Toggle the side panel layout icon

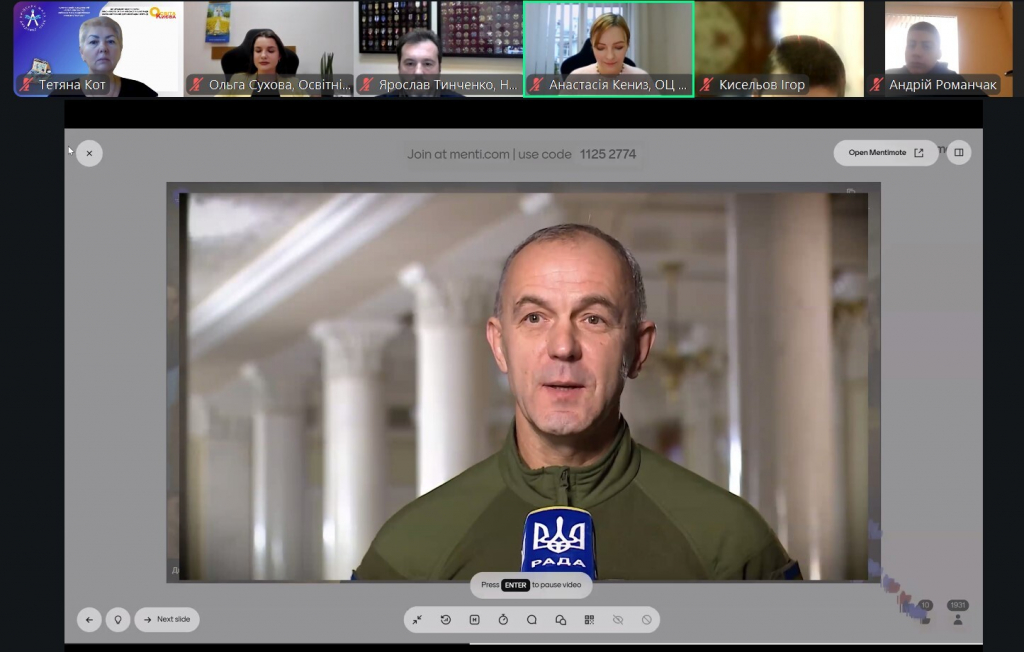(958, 153)
